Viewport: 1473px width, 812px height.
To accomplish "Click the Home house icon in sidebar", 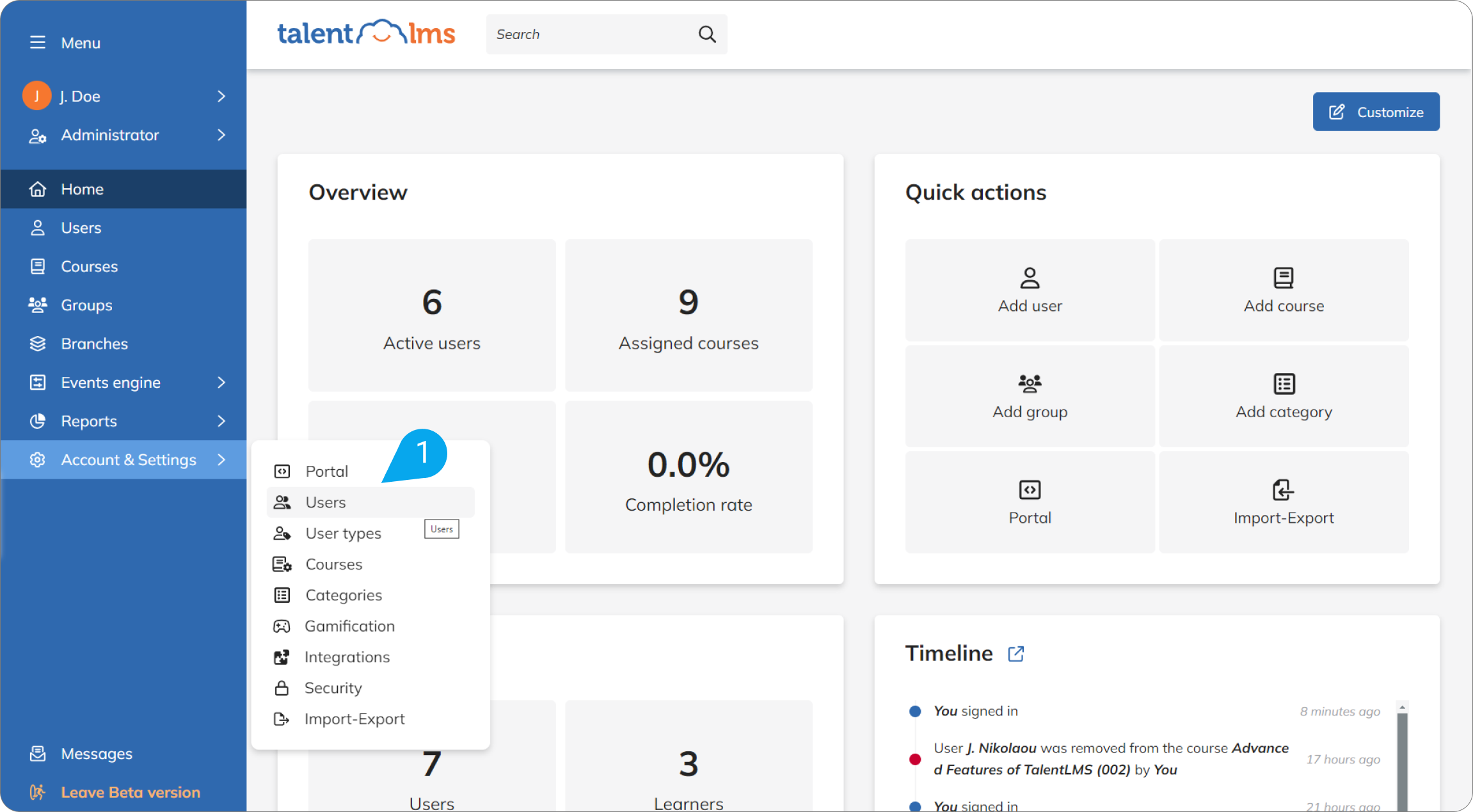I will click(37, 189).
